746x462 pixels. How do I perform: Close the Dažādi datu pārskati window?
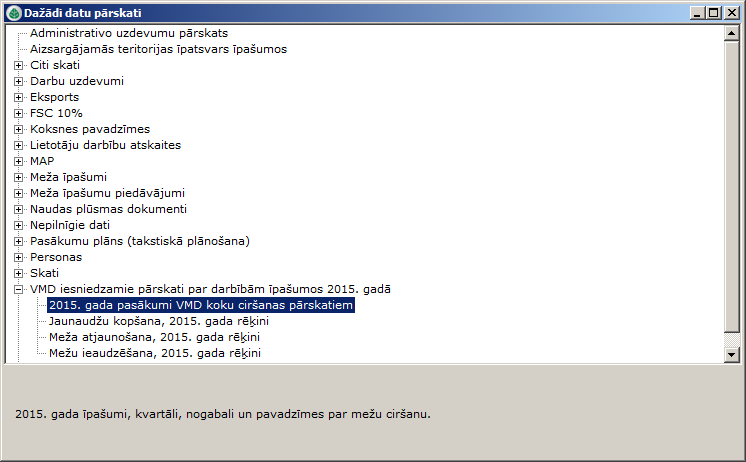732,12
